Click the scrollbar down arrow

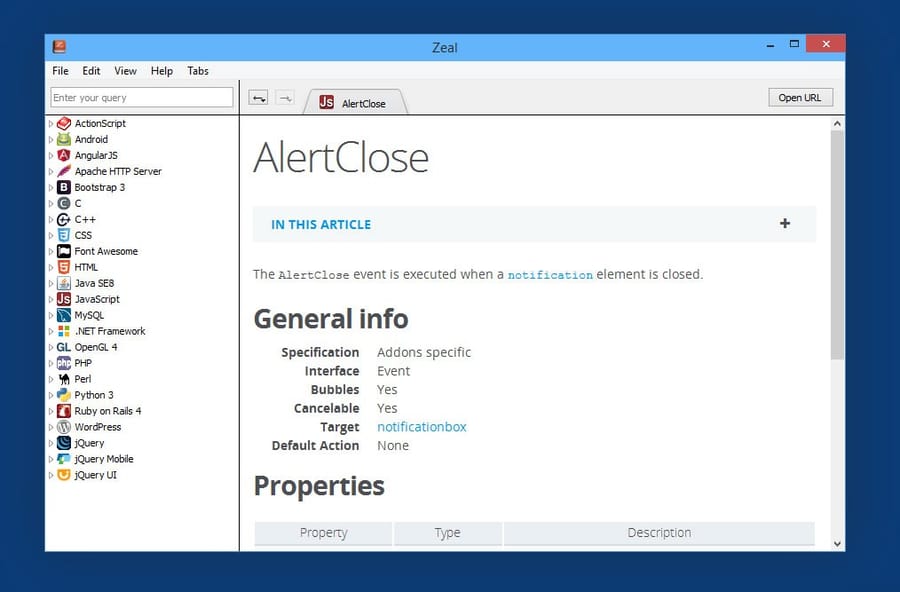(837, 544)
